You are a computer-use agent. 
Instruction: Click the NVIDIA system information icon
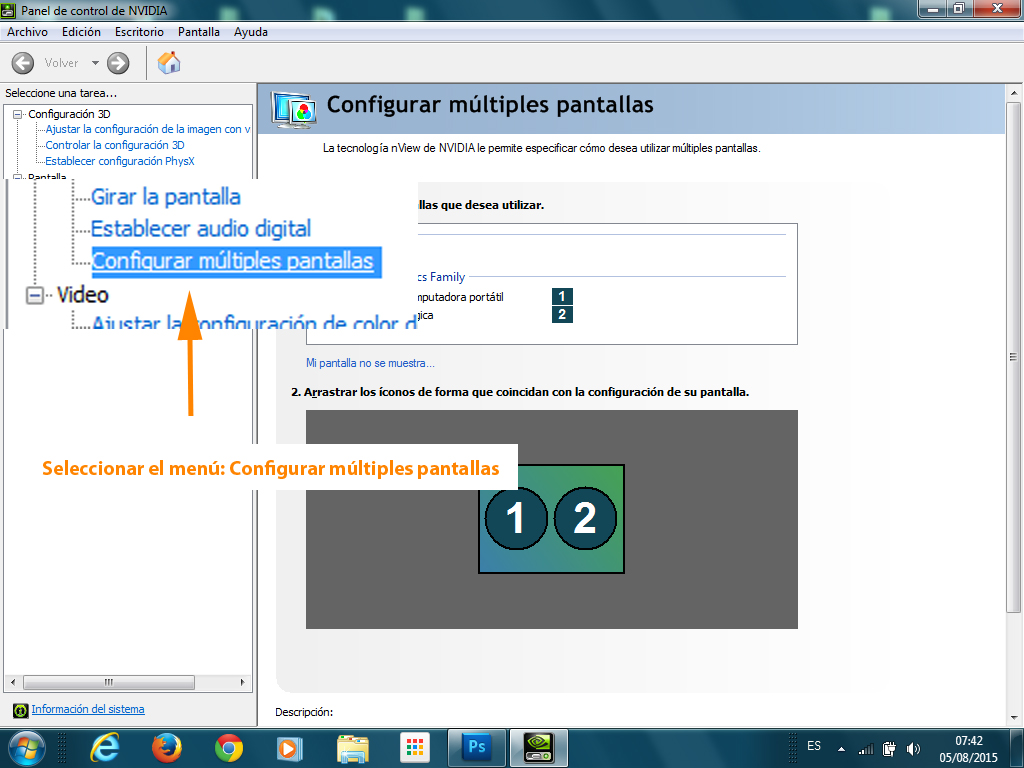point(20,710)
